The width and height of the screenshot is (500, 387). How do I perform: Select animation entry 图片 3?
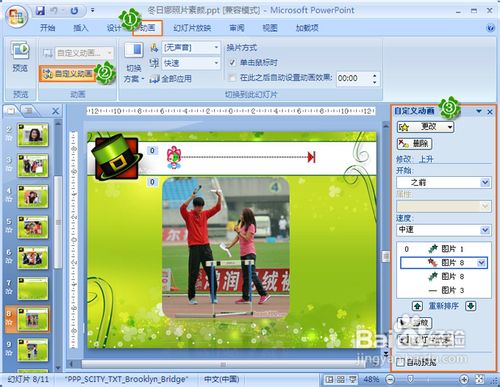(443, 290)
